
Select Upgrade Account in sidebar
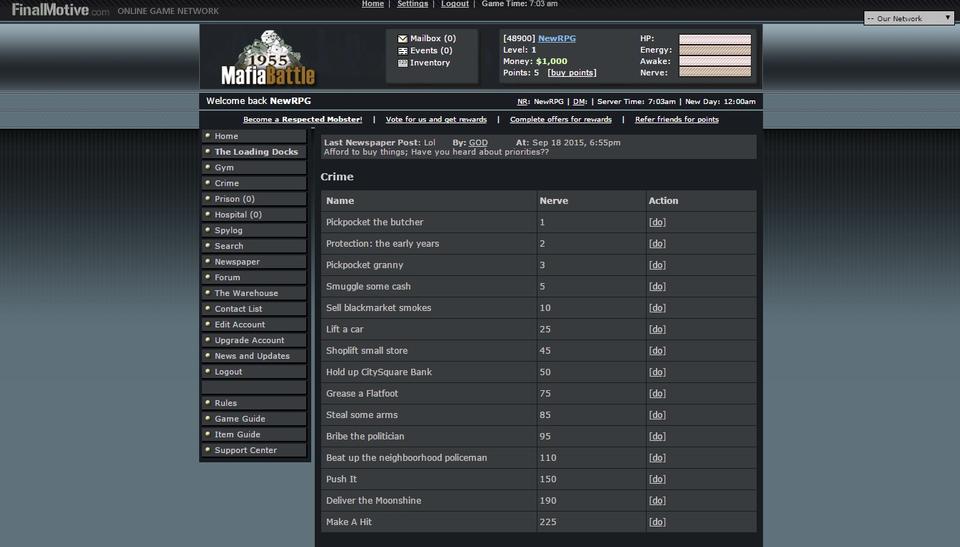pyautogui.click(x=249, y=340)
